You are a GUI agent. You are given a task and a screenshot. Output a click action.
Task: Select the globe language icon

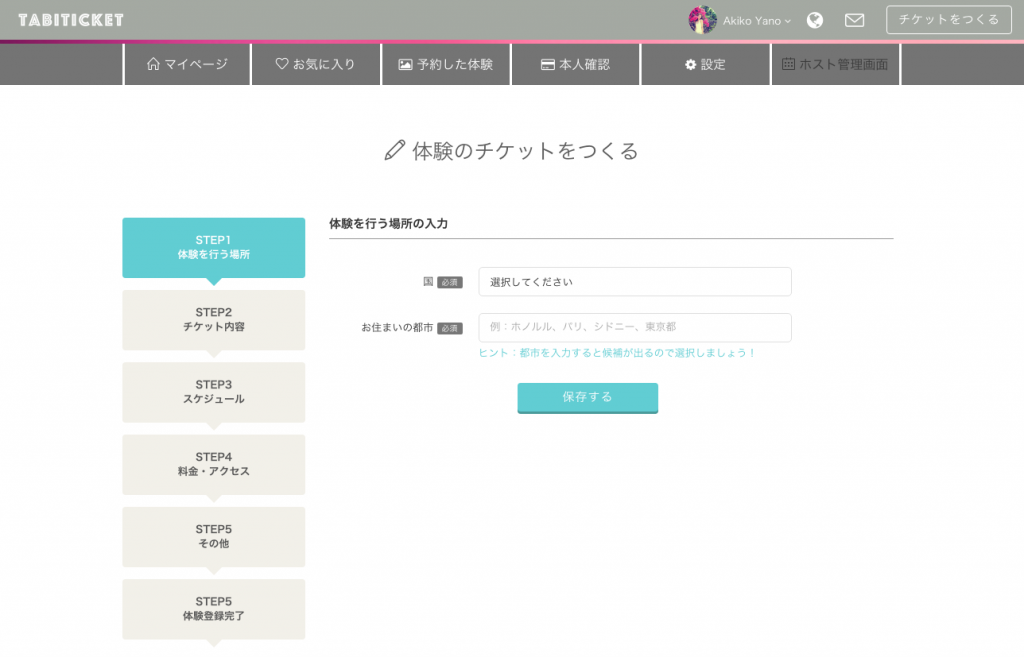[814, 19]
